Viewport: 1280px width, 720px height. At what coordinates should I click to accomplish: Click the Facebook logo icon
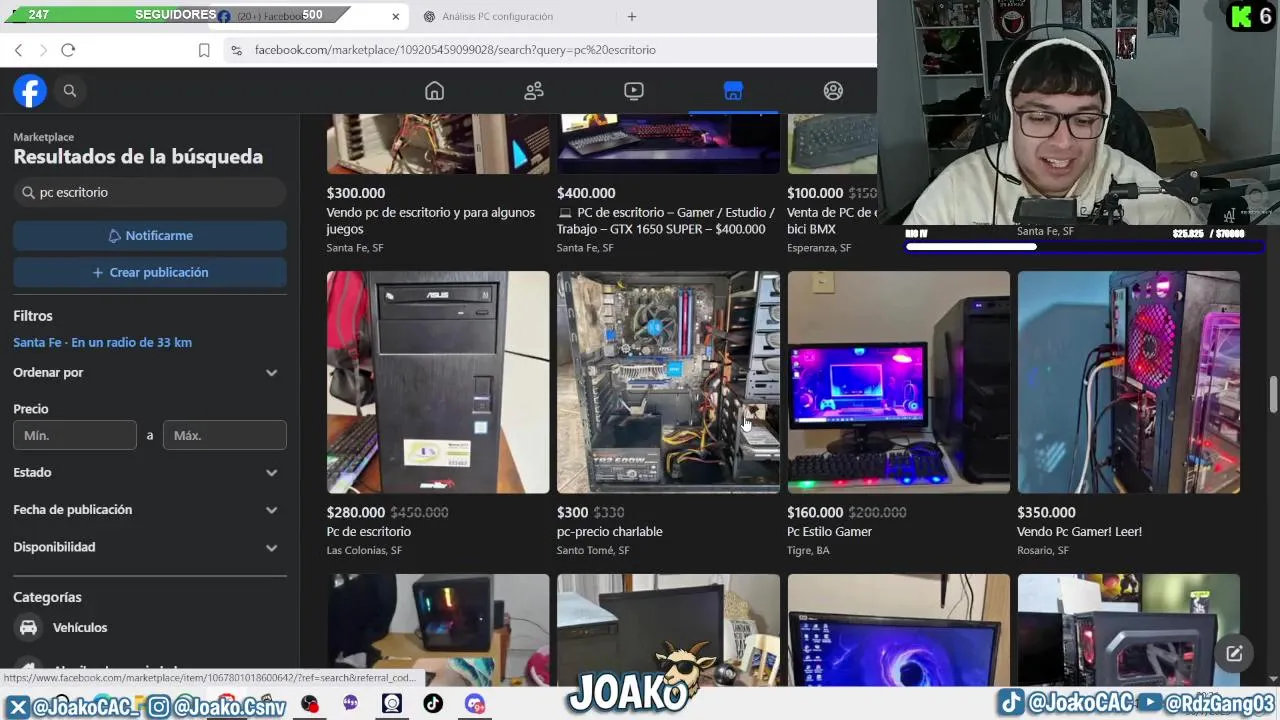[x=30, y=91]
